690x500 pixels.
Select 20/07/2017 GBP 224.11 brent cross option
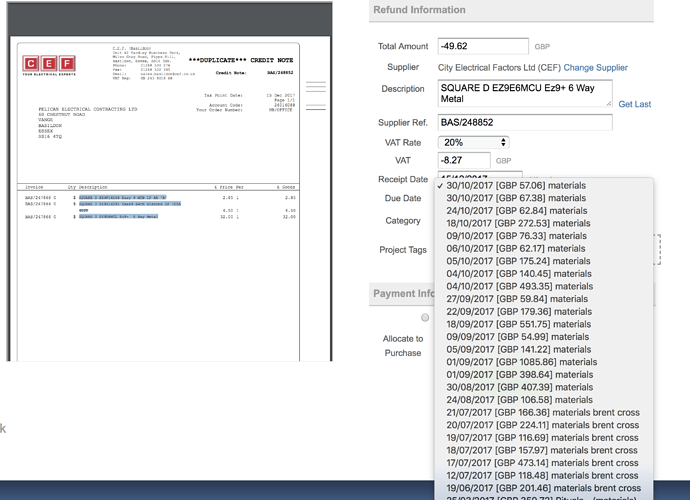point(543,425)
